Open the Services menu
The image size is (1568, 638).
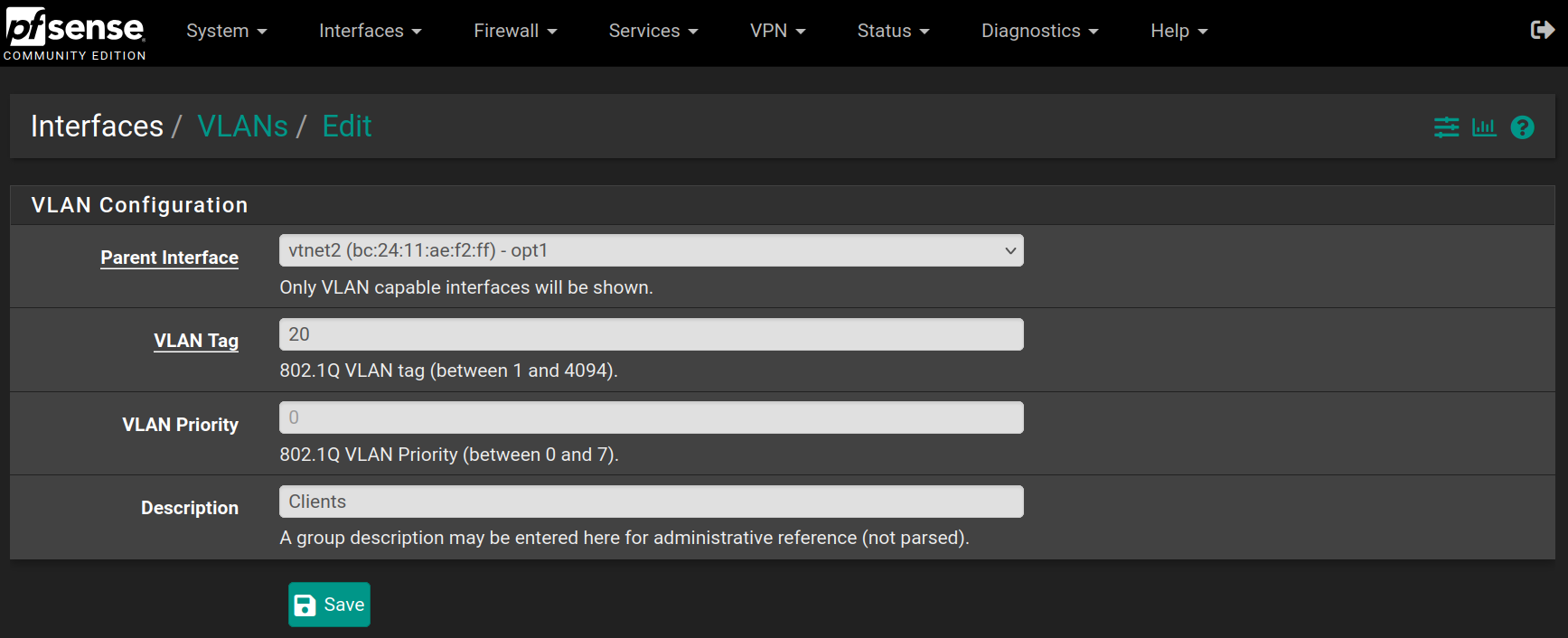pyautogui.click(x=653, y=31)
